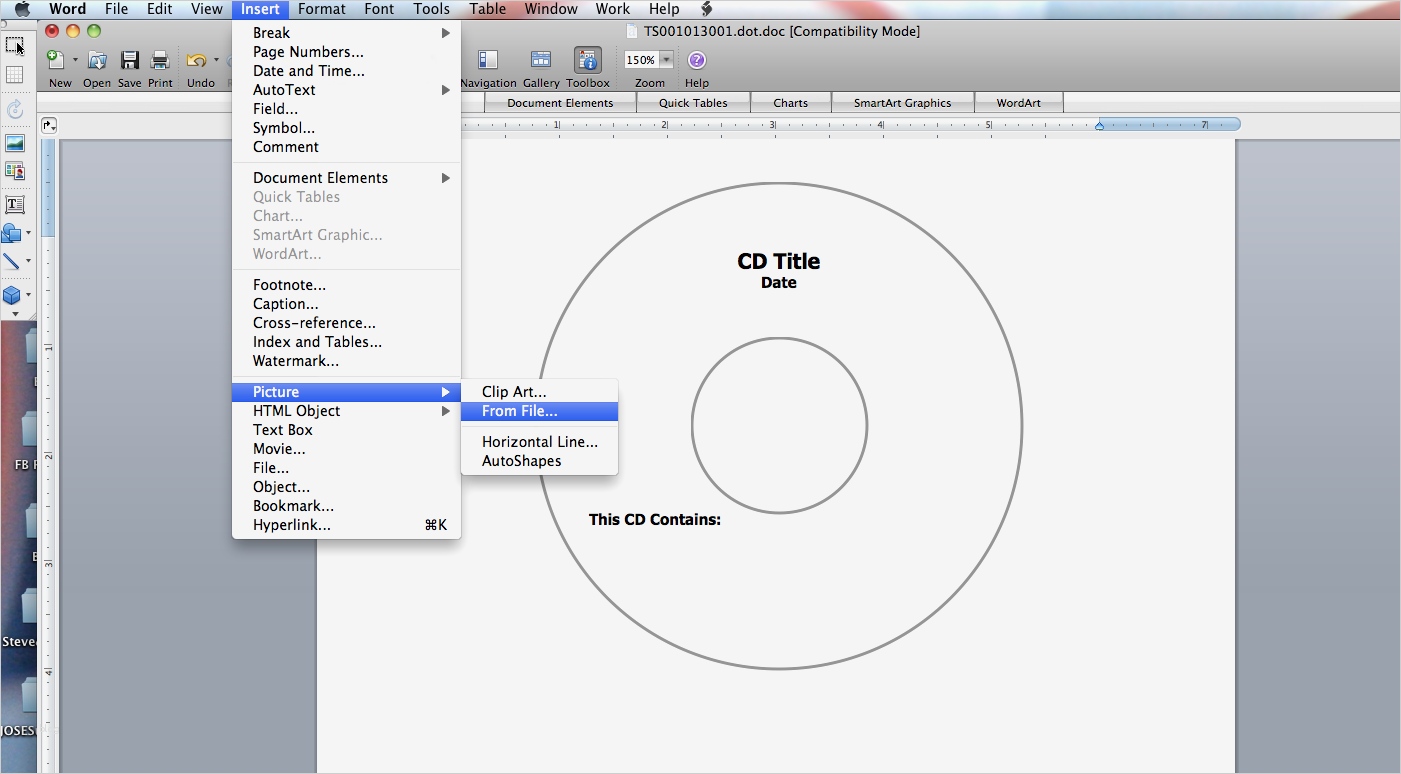Image resolution: width=1401 pixels, height=774 pixels.
Task: Open the Tools menu in menu bar
Action: [431, 9]
